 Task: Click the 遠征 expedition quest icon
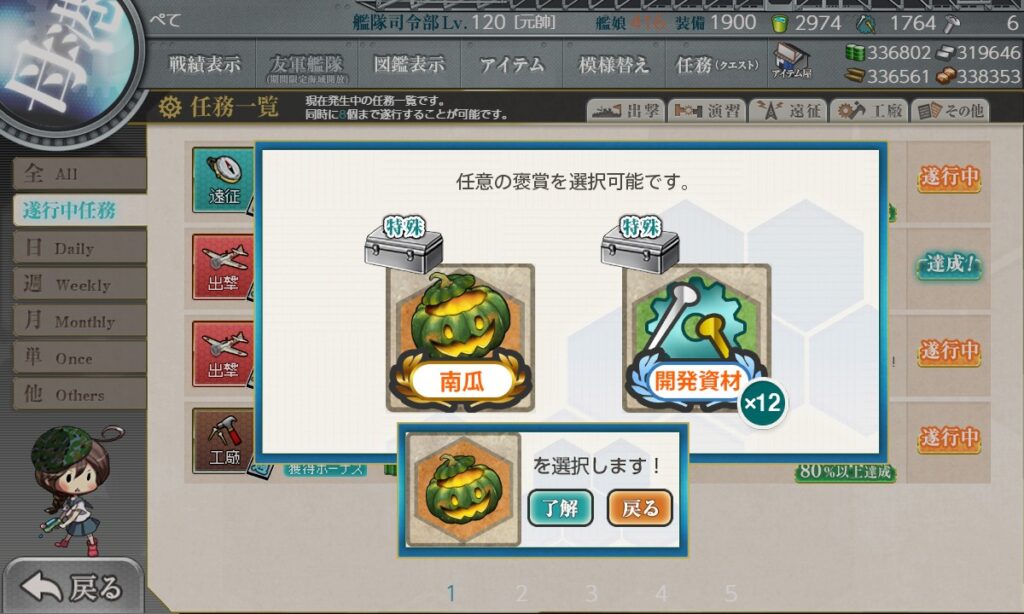(223, 179)
